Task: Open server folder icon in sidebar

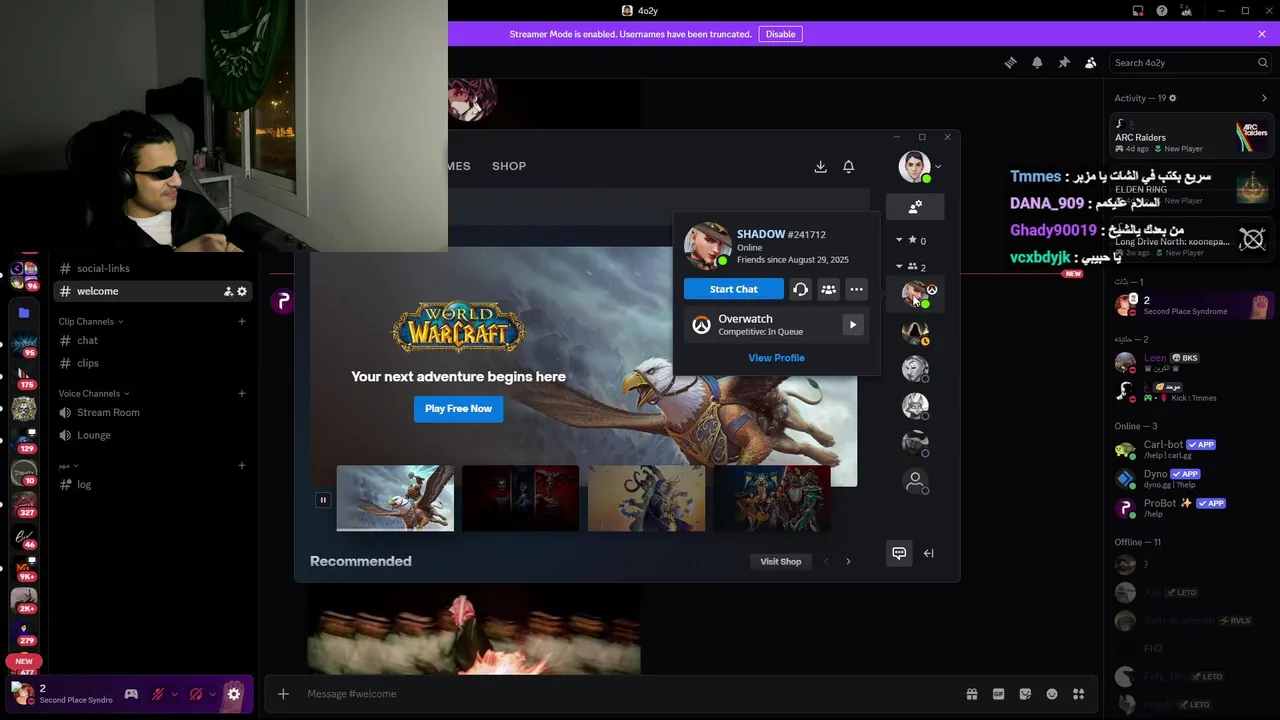Action: point(24,313)
